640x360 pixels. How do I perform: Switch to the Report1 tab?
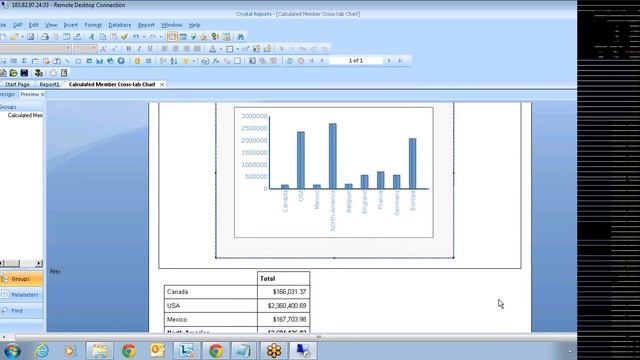click(x=49, y=84)
